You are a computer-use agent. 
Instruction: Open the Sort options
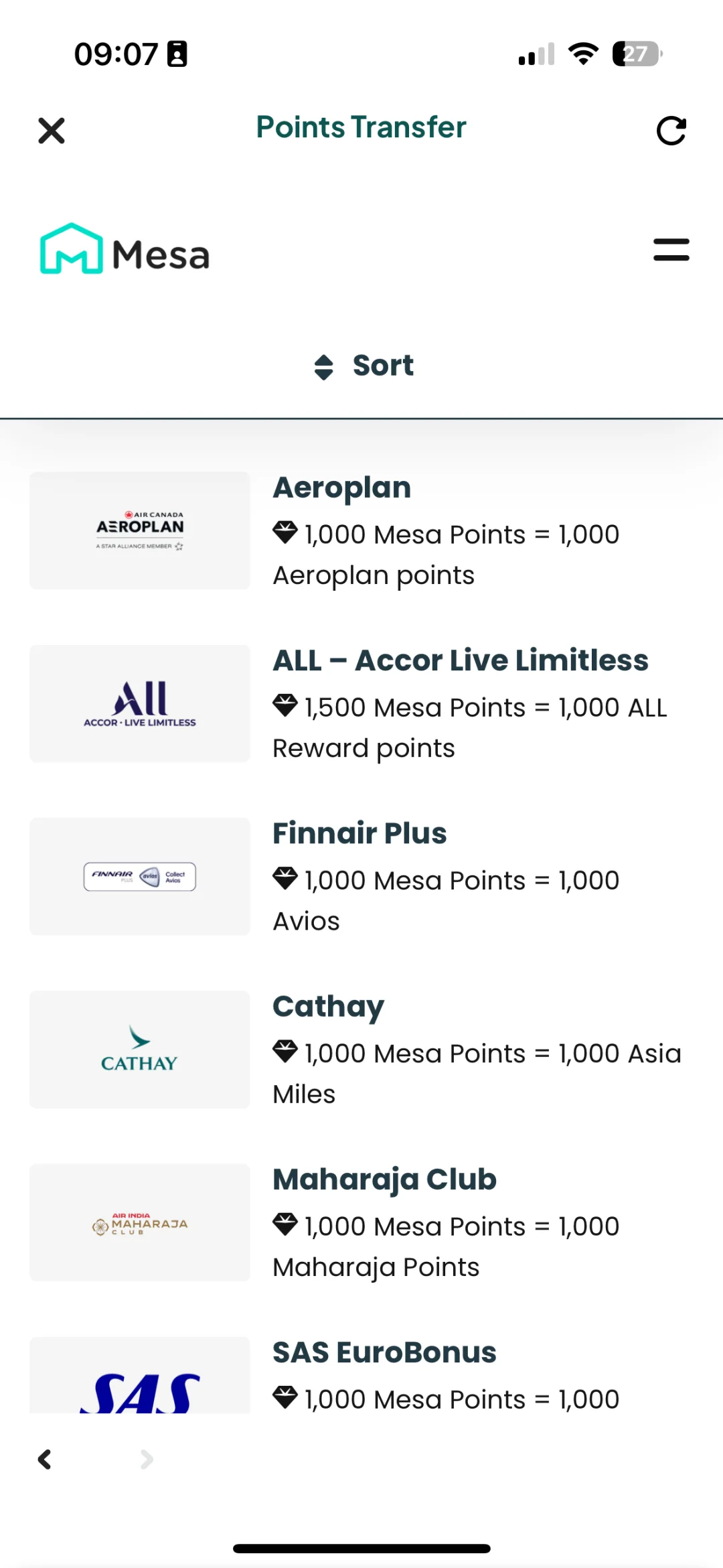pos(382,366)
